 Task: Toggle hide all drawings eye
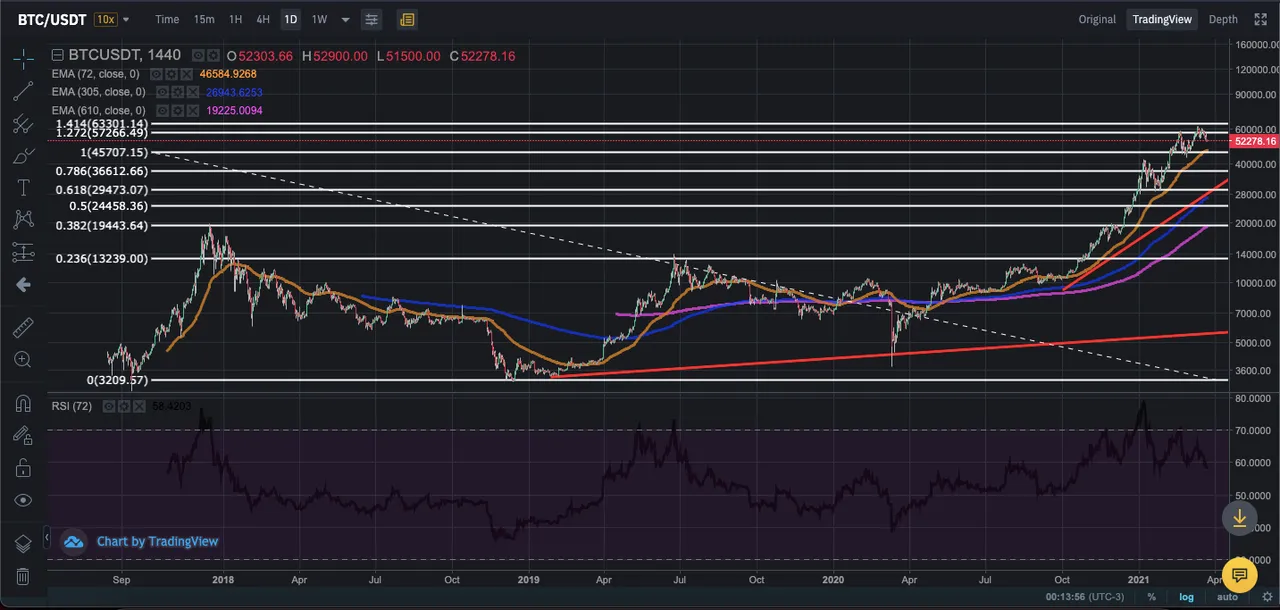(x=23, y=499)
